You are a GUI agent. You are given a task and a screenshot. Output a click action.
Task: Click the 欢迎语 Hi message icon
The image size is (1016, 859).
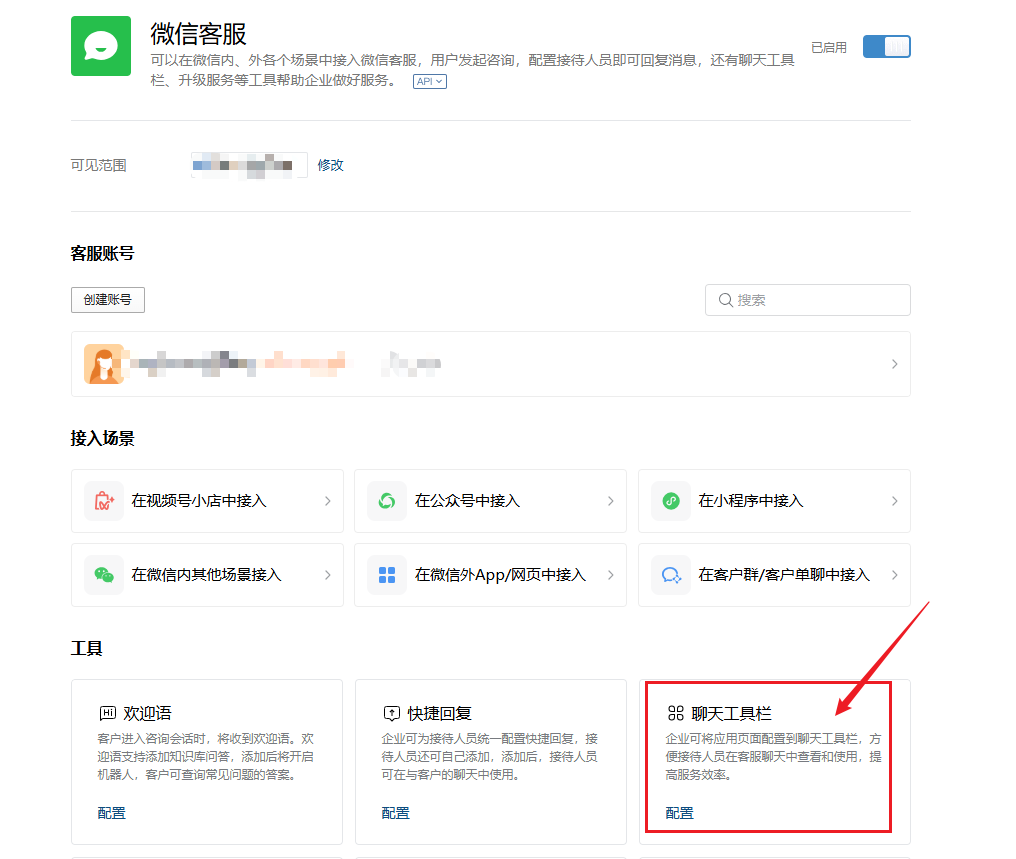pyautogui.click(x=108, y=713)
